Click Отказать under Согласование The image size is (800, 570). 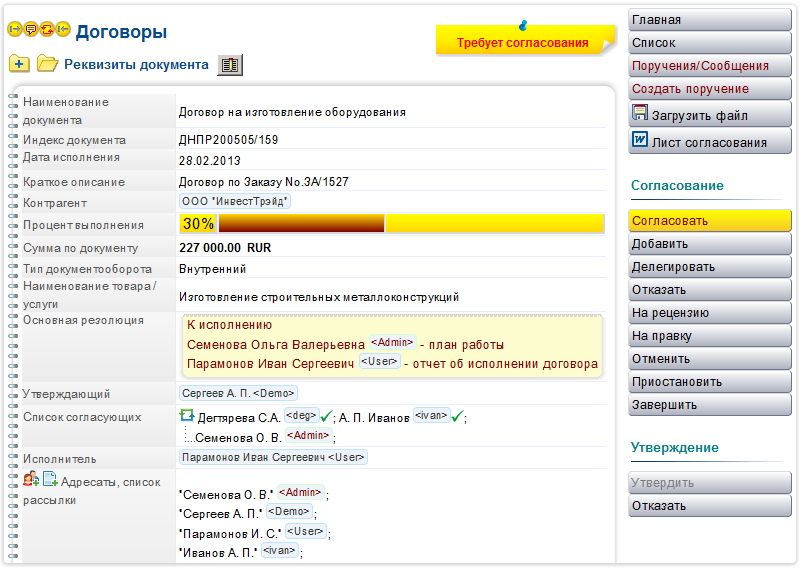(x=710, y=290)
